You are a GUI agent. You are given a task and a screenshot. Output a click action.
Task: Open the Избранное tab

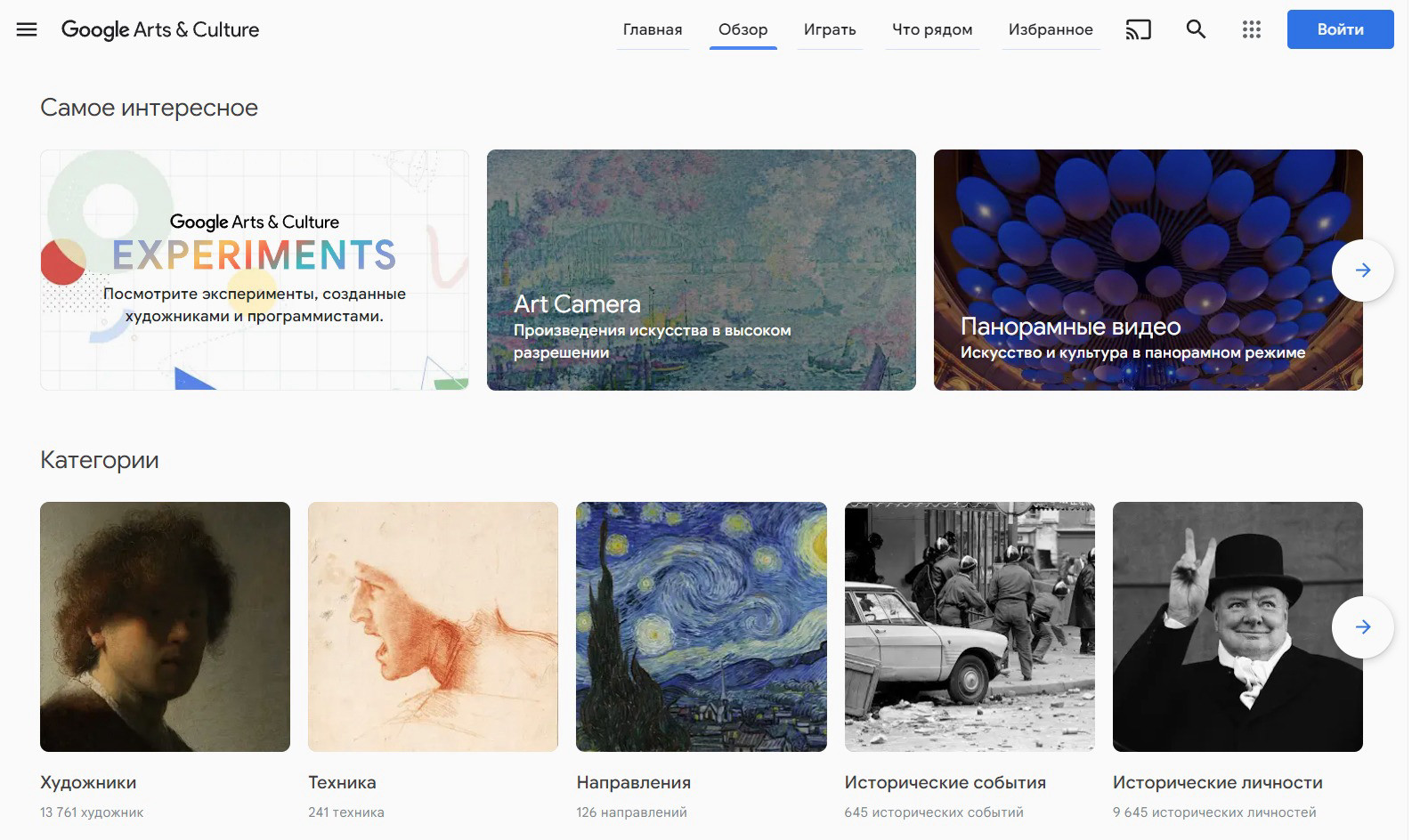tap(1051, 29)
